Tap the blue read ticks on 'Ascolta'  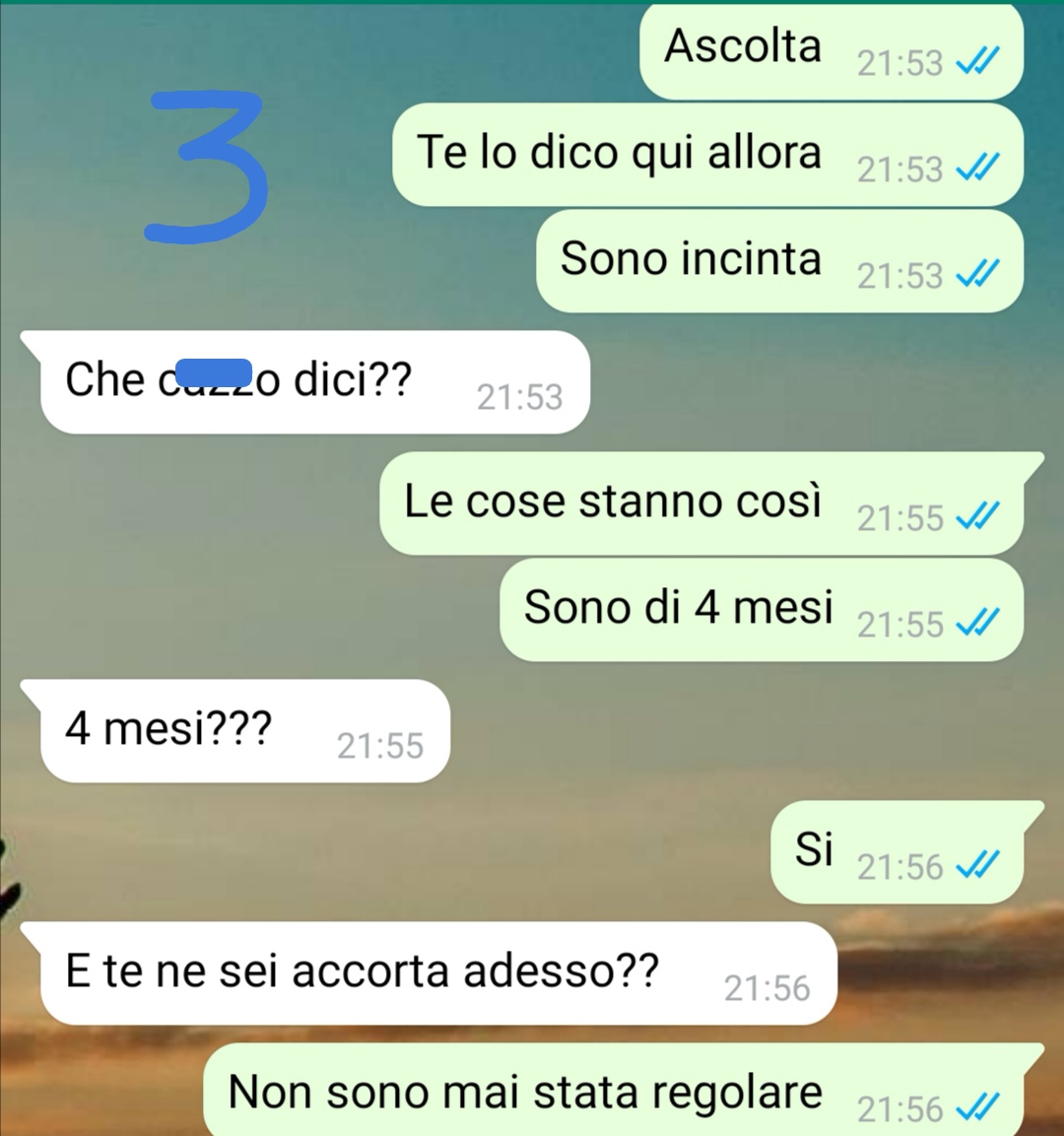(x=978, y=61)
